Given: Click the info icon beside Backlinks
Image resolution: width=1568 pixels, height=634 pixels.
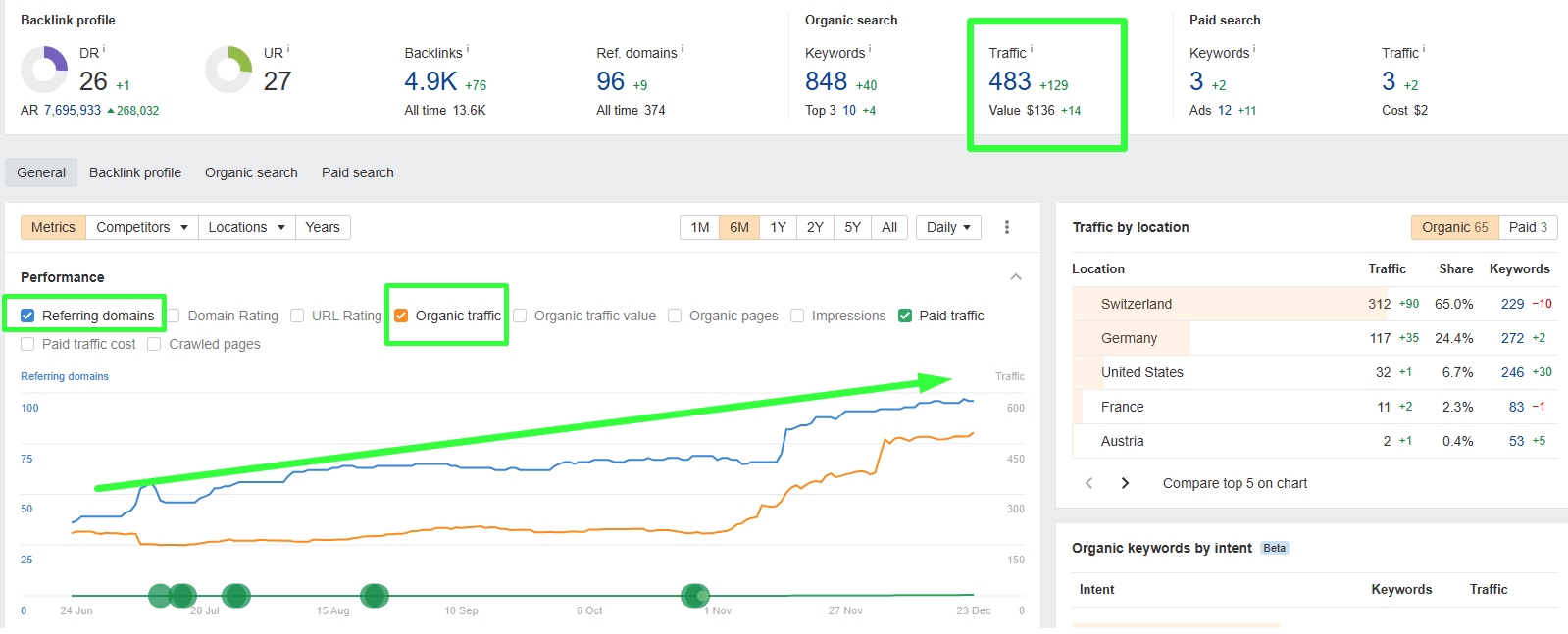Looking at the screenshot, I should 468,48.
